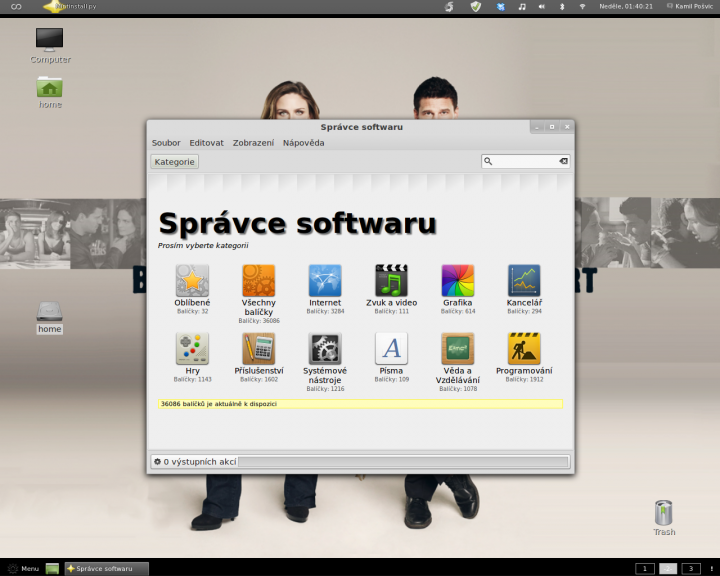Viewport: 720px width, 576px height.
Task: Open the Systémové nástroje category
Action: 325,349
